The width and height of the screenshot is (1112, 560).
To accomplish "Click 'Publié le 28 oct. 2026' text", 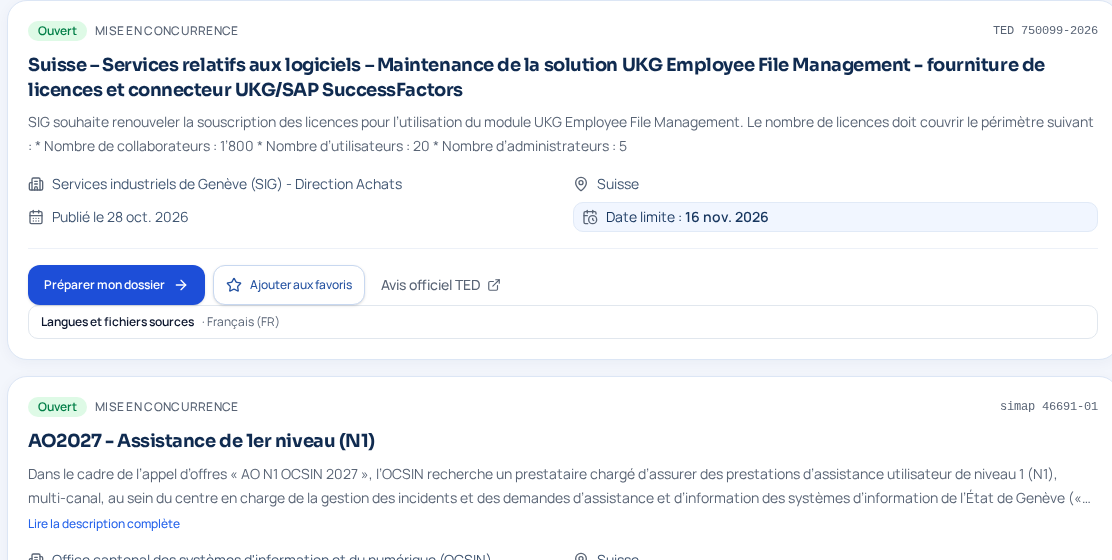I will click(x=120, y=217).
